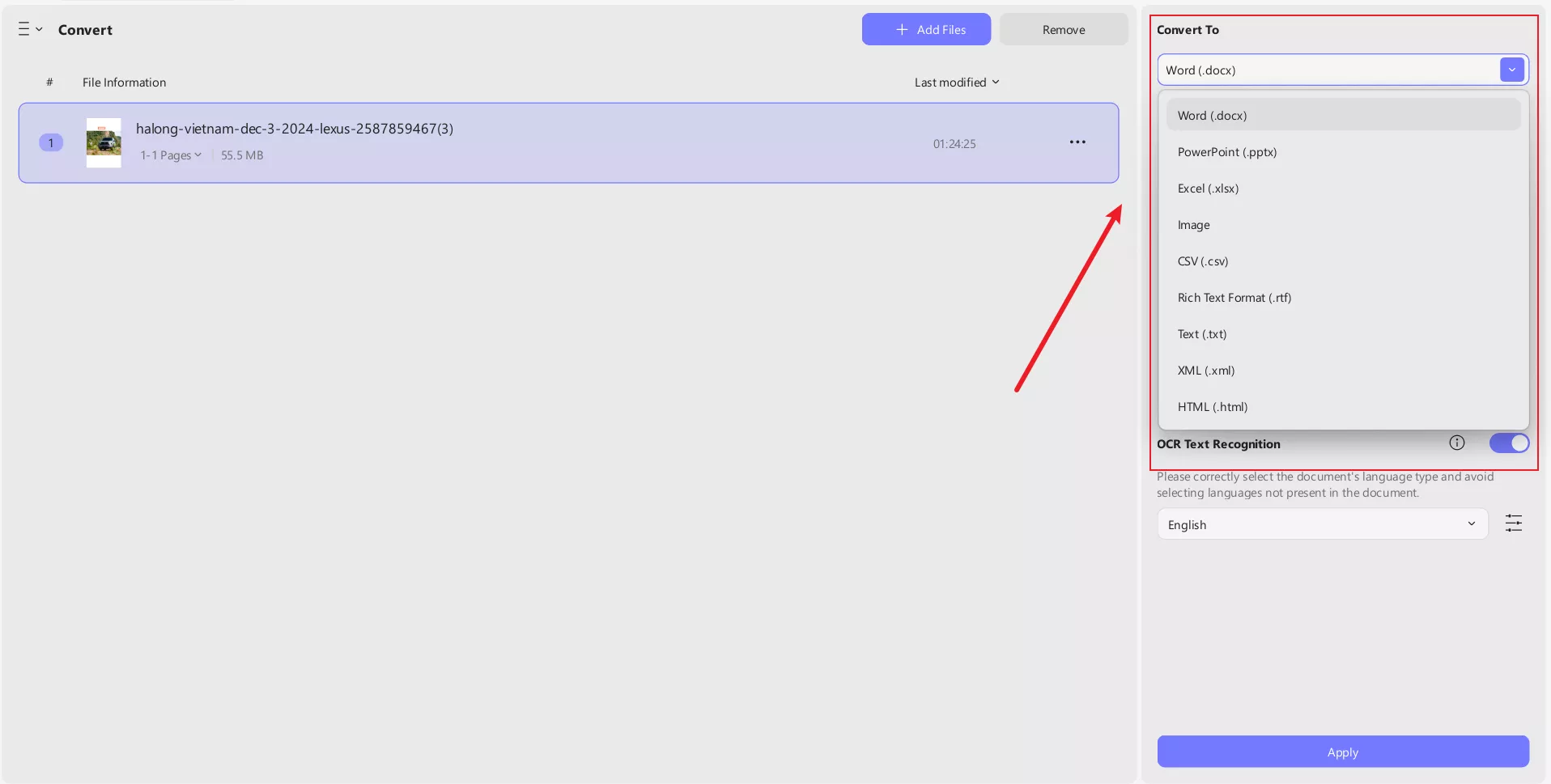
Task: Open OCR language settings sliders icon
Action: pyautogui.click(x=1513, y=523)
